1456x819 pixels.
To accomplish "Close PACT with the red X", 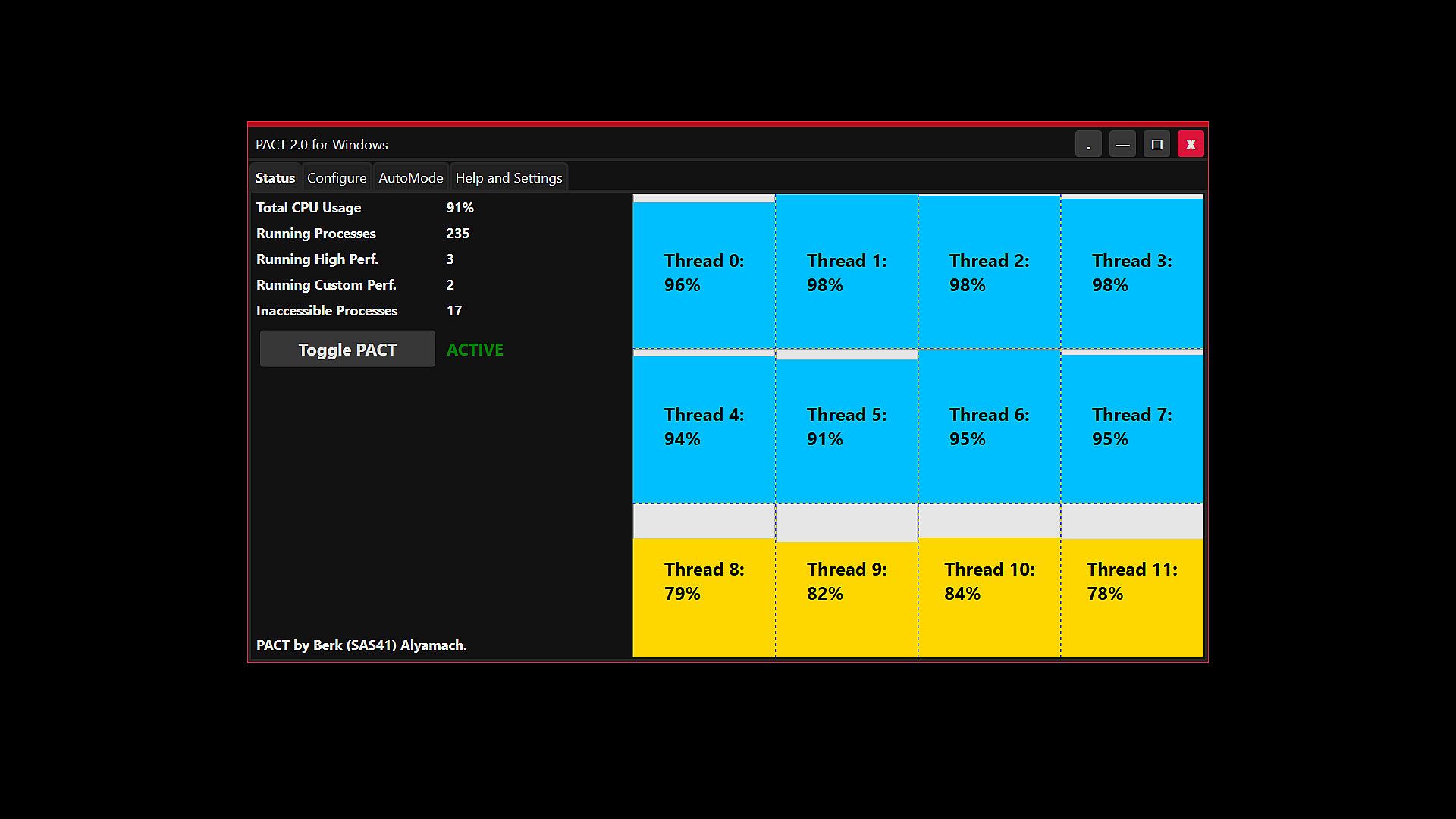I will [1191, 144].
